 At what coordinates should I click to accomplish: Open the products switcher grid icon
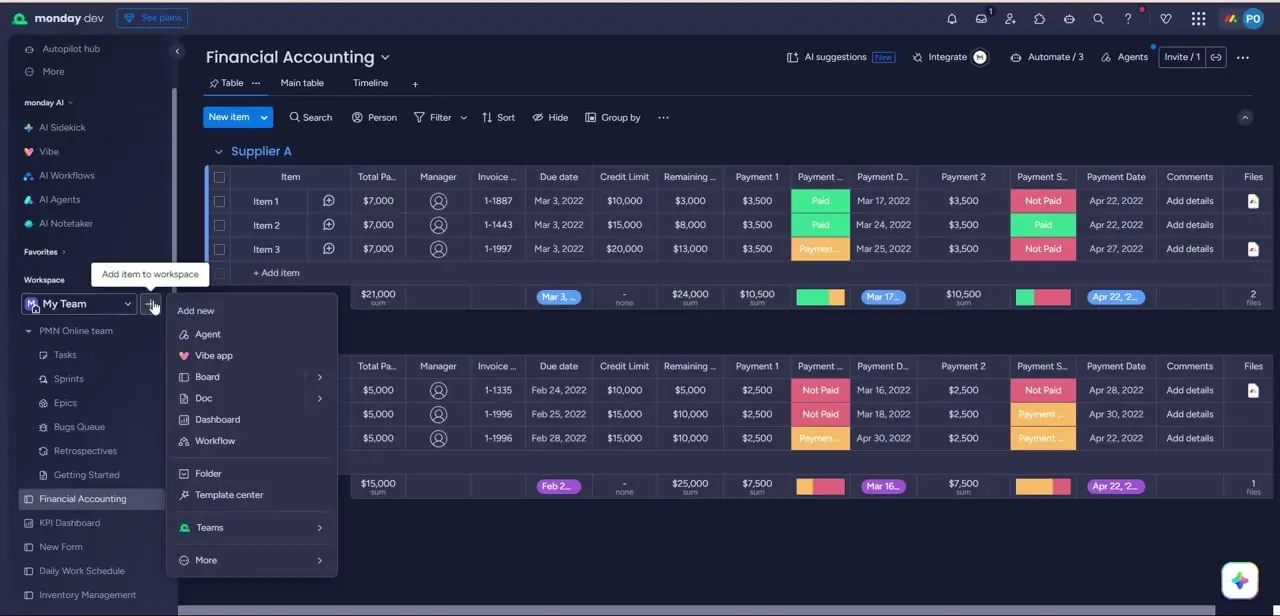pos(1198,19)
